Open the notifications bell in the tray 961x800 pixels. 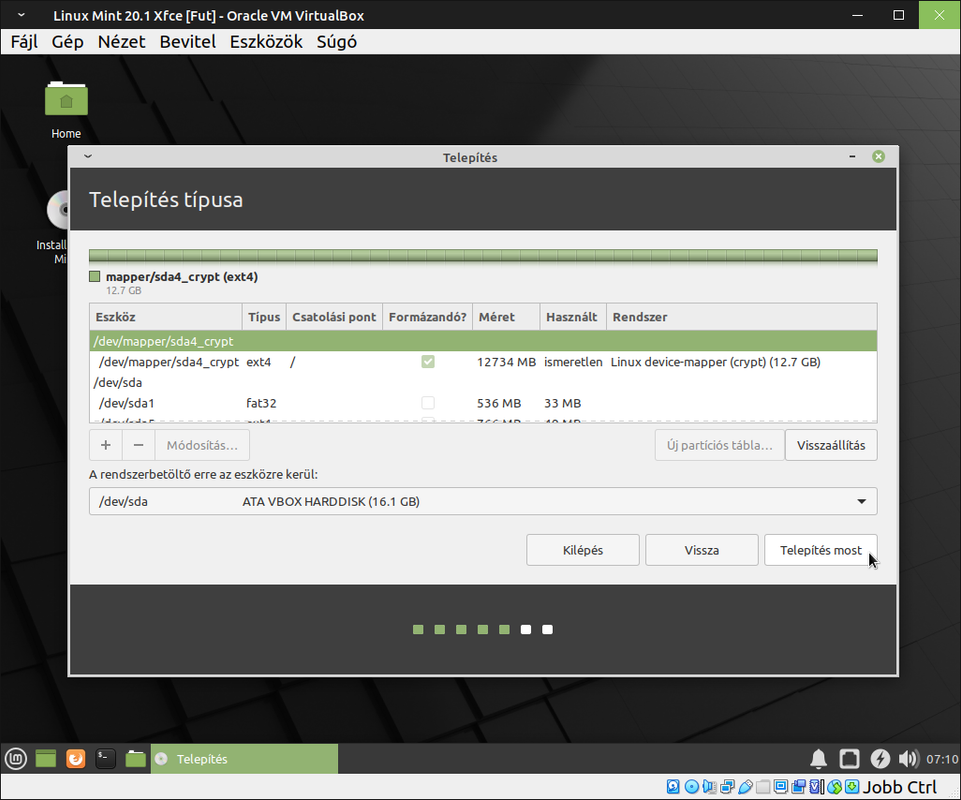pyautogui.click(x=818, y=759)
